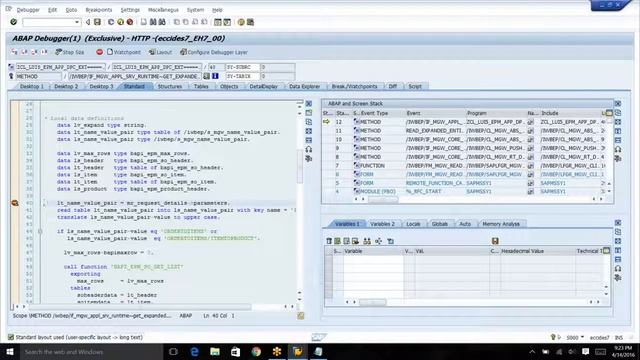Click the delete icon in variables toolbar

pos(329,241)
